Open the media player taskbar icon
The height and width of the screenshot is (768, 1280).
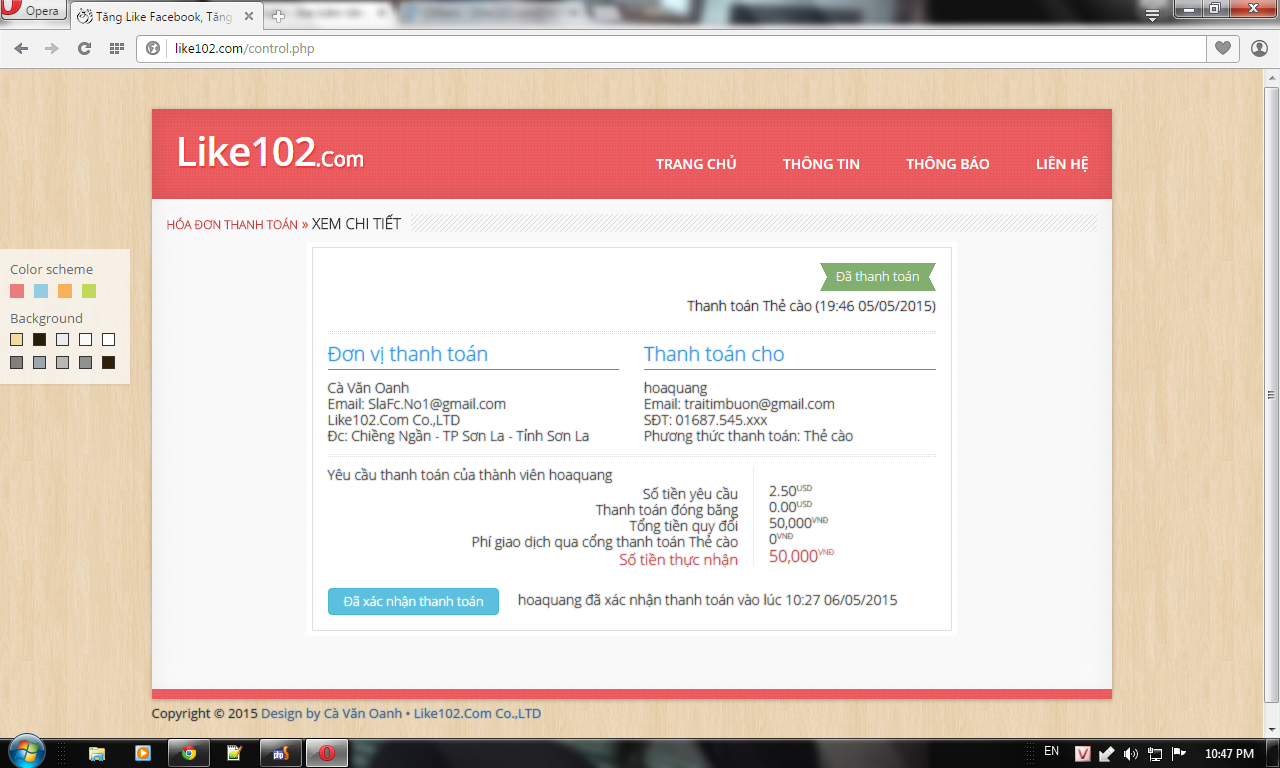(x=142, y=753)
